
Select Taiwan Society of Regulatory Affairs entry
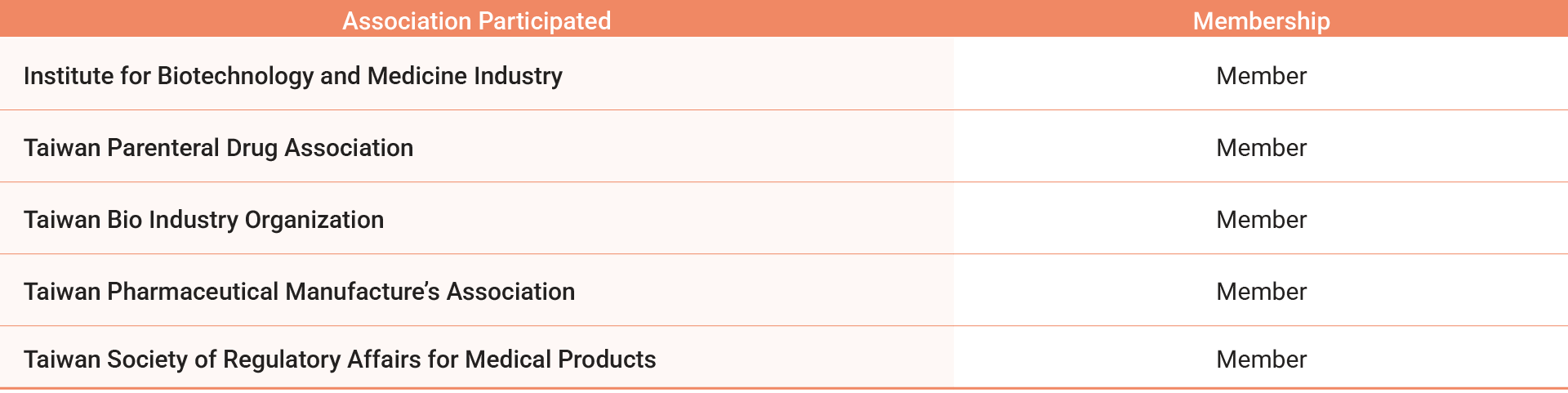tap(339, 360)
